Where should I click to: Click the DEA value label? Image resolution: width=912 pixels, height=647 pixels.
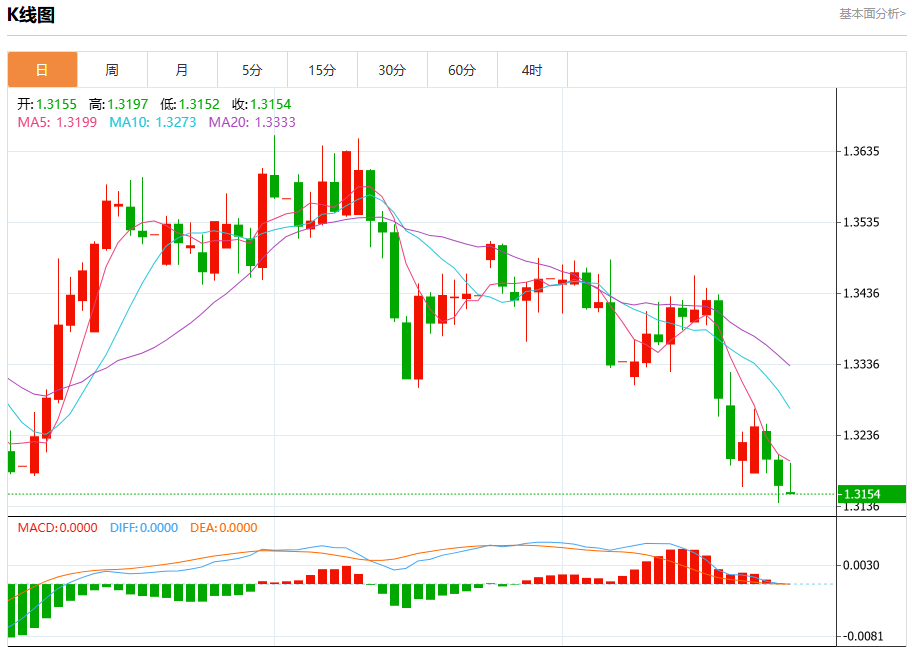click(x=223, y=528)
